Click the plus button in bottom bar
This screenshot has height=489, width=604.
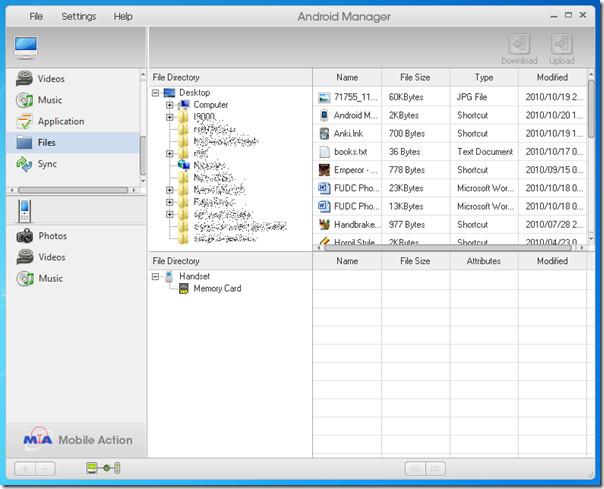25,469
